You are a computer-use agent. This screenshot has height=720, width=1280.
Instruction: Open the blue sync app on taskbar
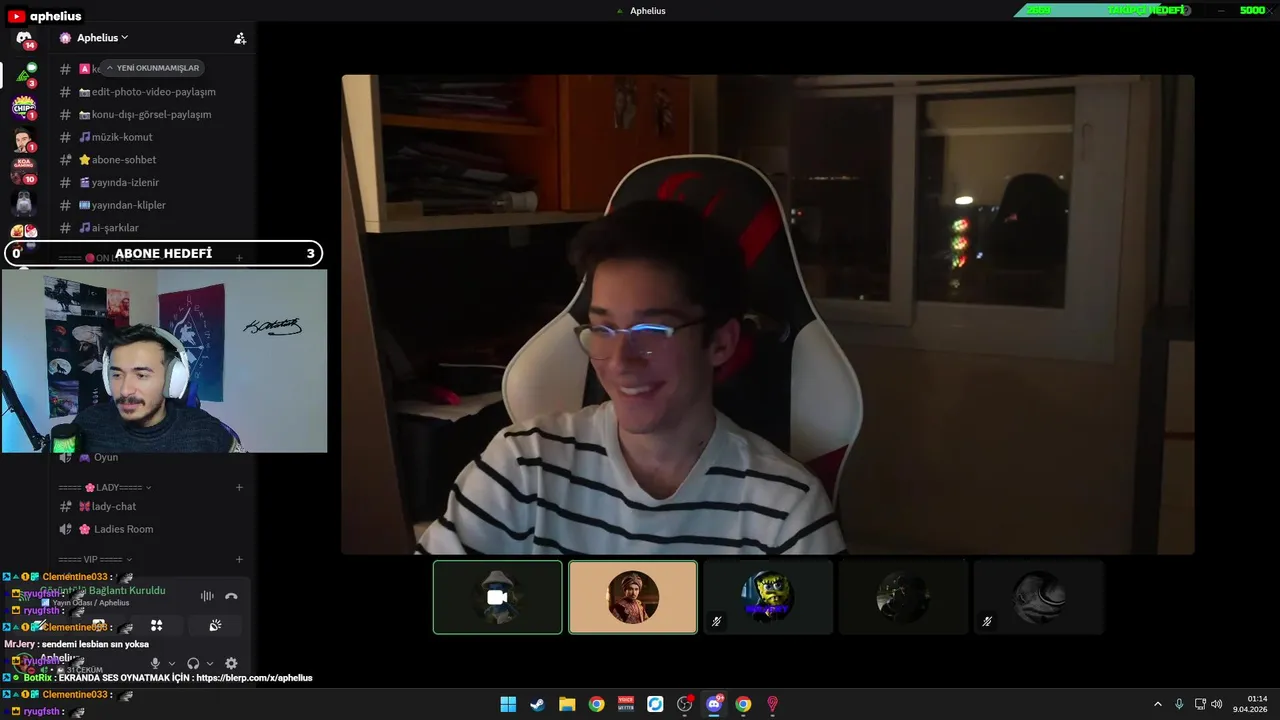click(655, 704)
